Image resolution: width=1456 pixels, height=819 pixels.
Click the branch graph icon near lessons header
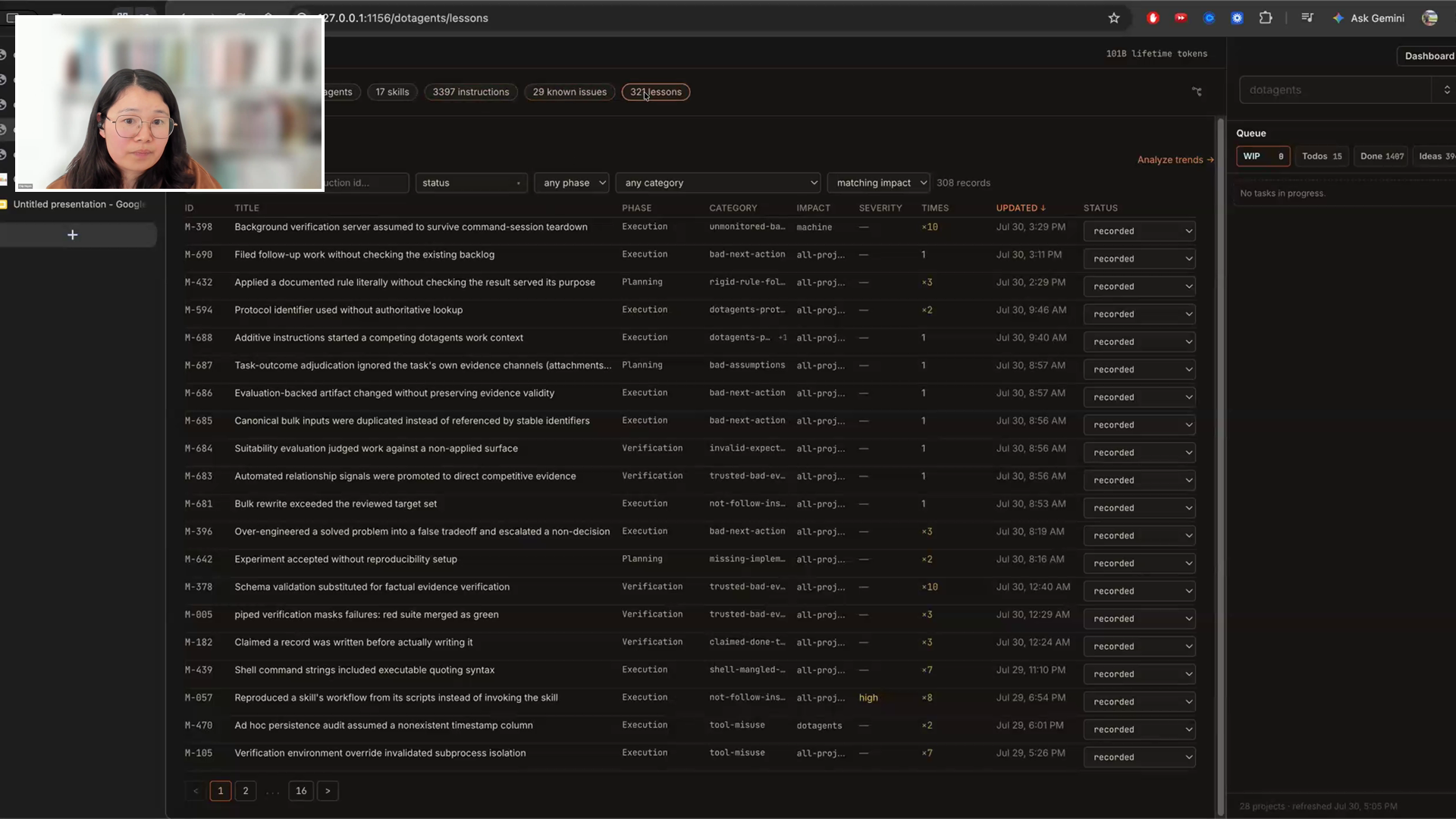1197,92
